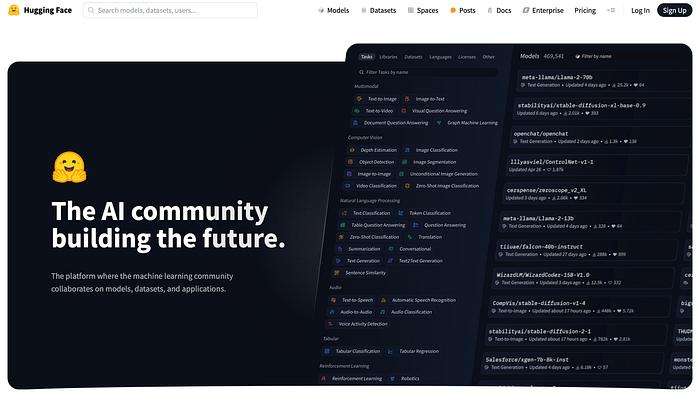Viewport: 700px width, 415px height.
Task: Select the Tasks filter tab
Action: pos(367,57)
